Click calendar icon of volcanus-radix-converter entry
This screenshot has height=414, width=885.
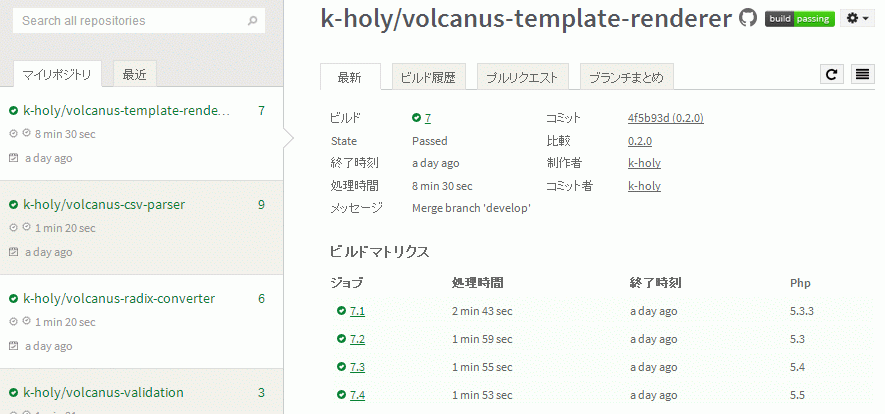click(x=14, y=346)
